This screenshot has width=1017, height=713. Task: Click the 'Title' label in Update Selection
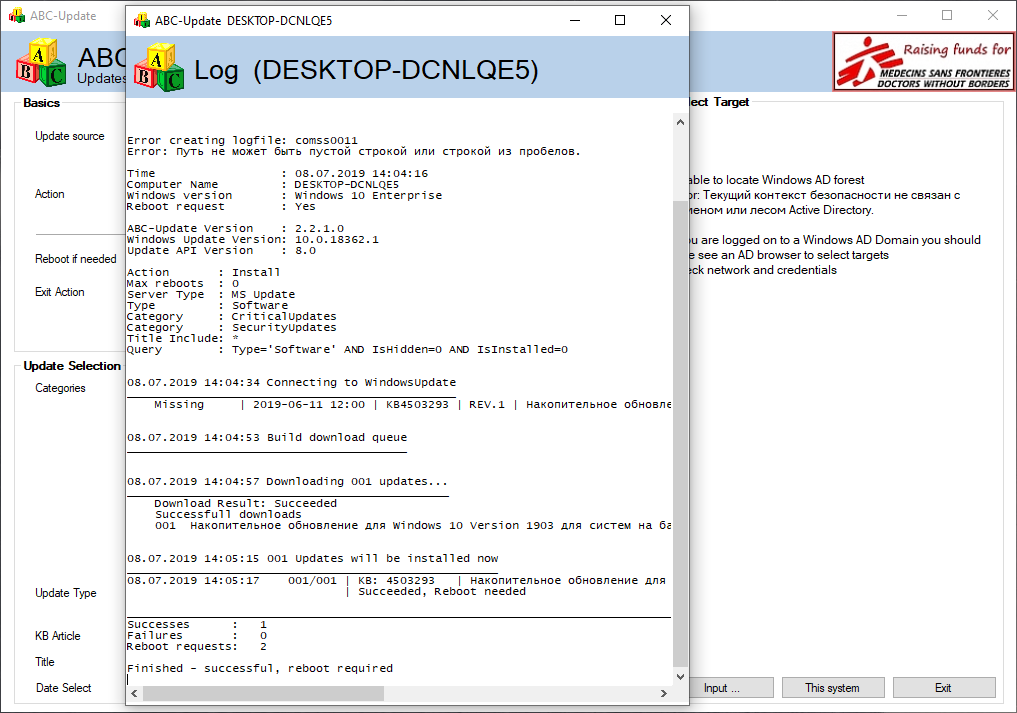[x=45, y=662]
